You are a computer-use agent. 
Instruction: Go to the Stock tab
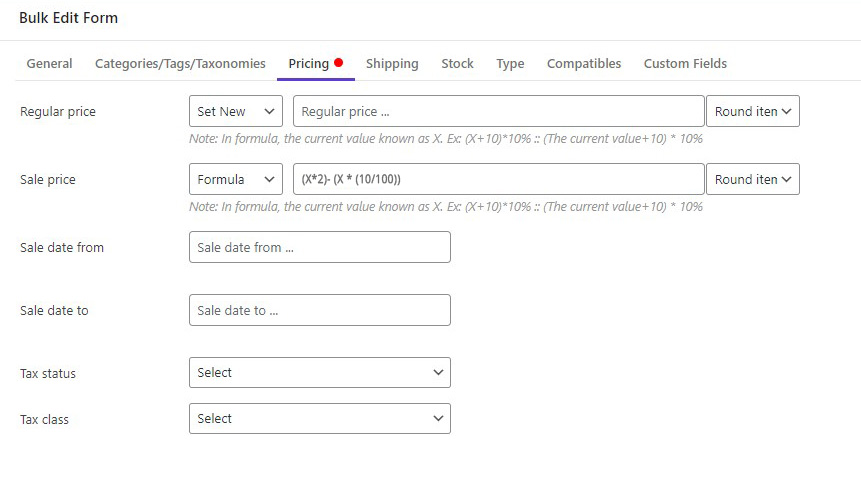click(x=457, y=64)
